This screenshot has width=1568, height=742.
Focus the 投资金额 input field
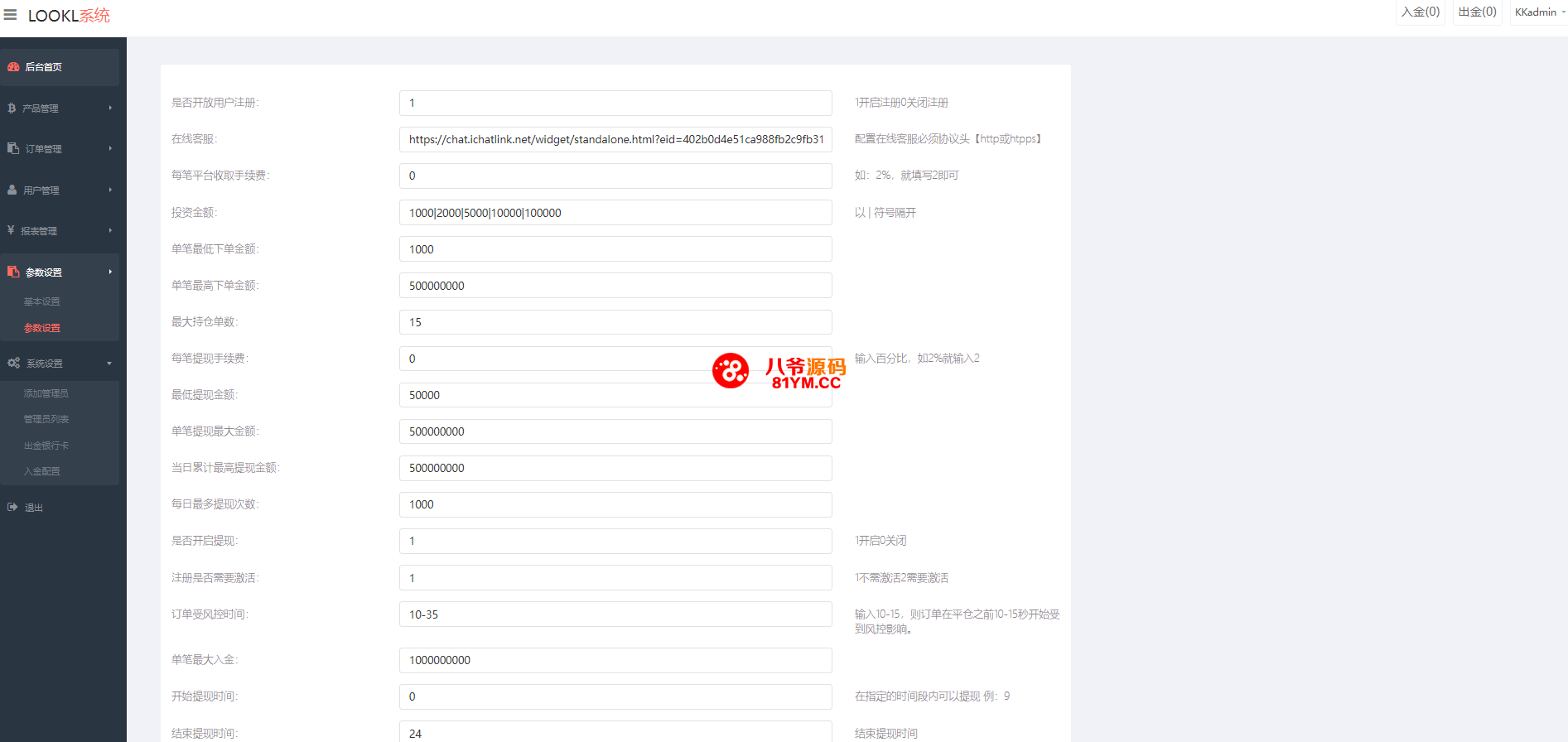coord(615,213)
